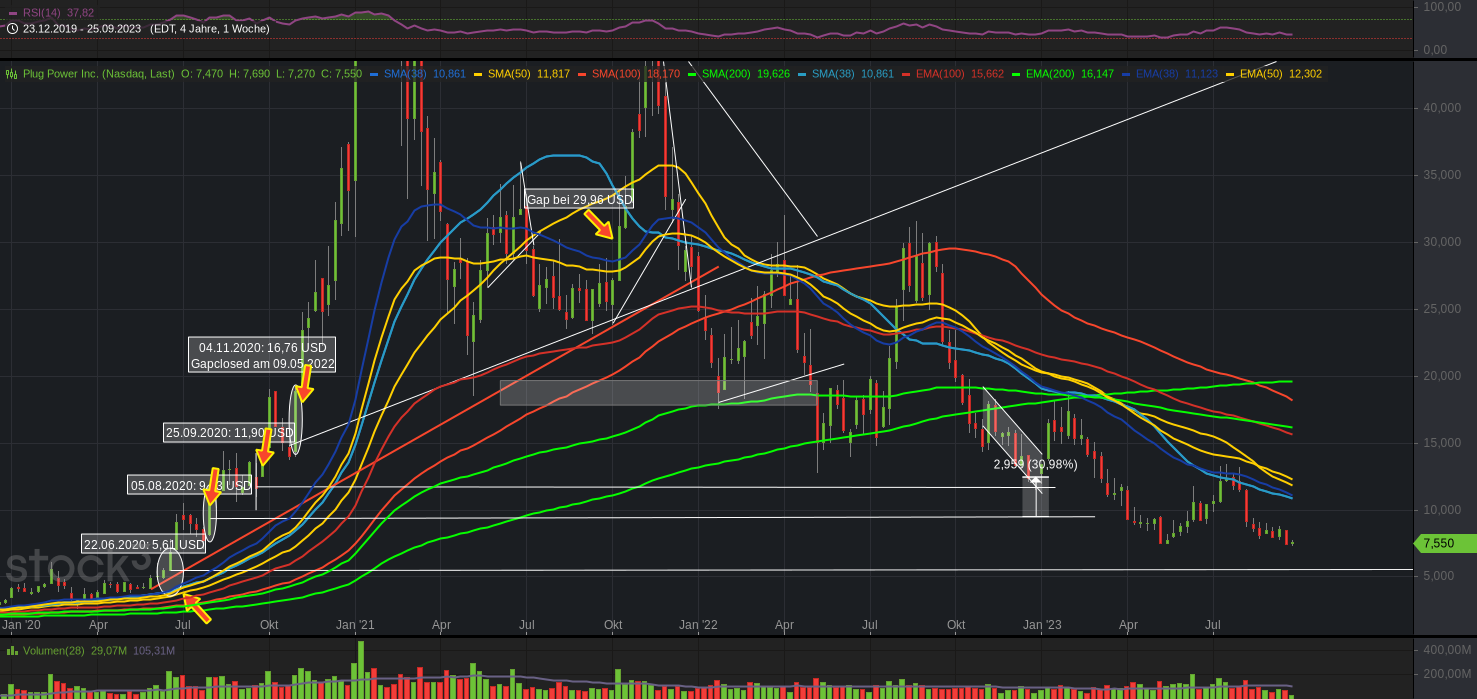Select the green SMA(200) legend entry

(x=726, y=74)
